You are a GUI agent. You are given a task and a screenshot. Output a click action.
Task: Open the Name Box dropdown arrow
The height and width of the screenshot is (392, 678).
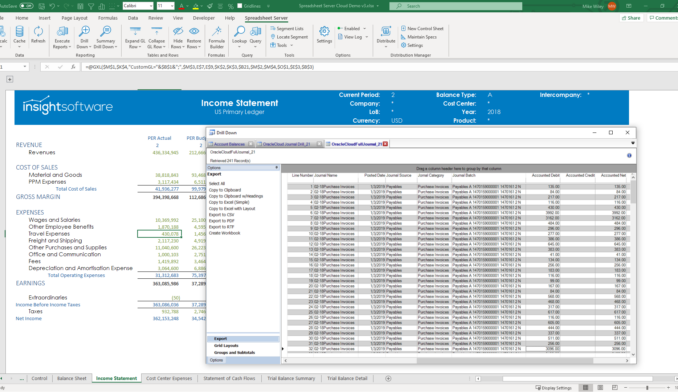tap(25, 67)
